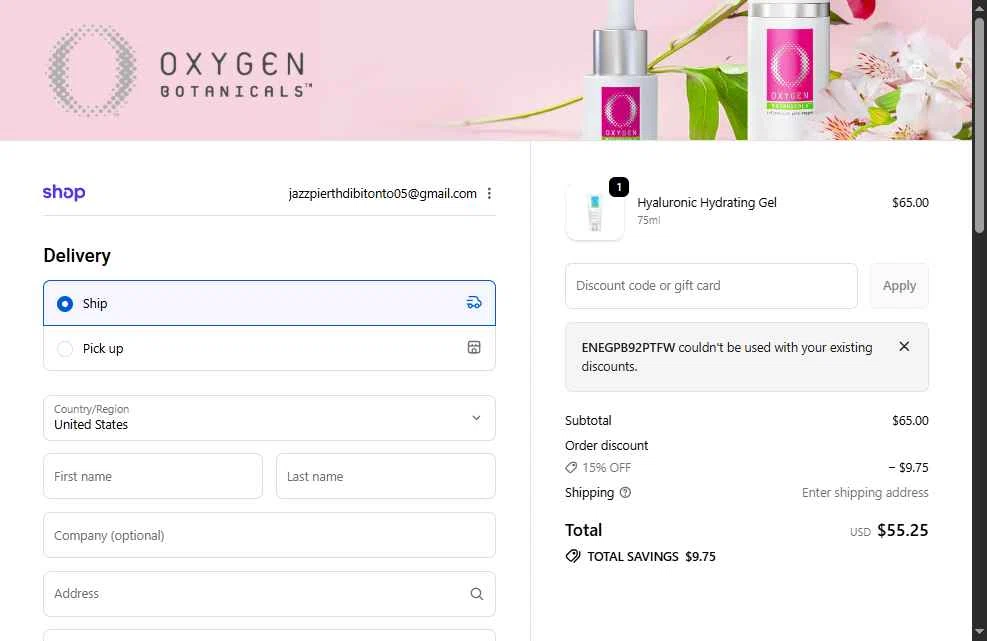Viewport: 987px width, 641px height.
Task: Dismiss the ENEGPB92PTFW discount error
Action: point(904,346)
